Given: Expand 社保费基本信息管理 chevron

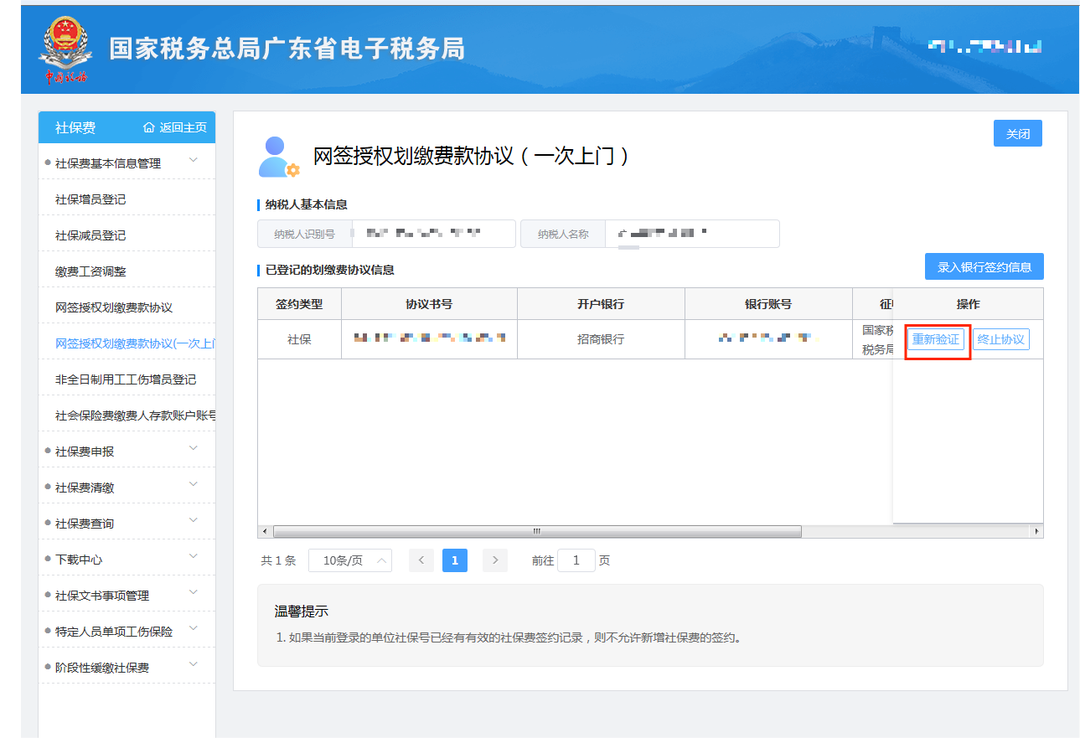Looking at the screenshot, I should [194, 160].
